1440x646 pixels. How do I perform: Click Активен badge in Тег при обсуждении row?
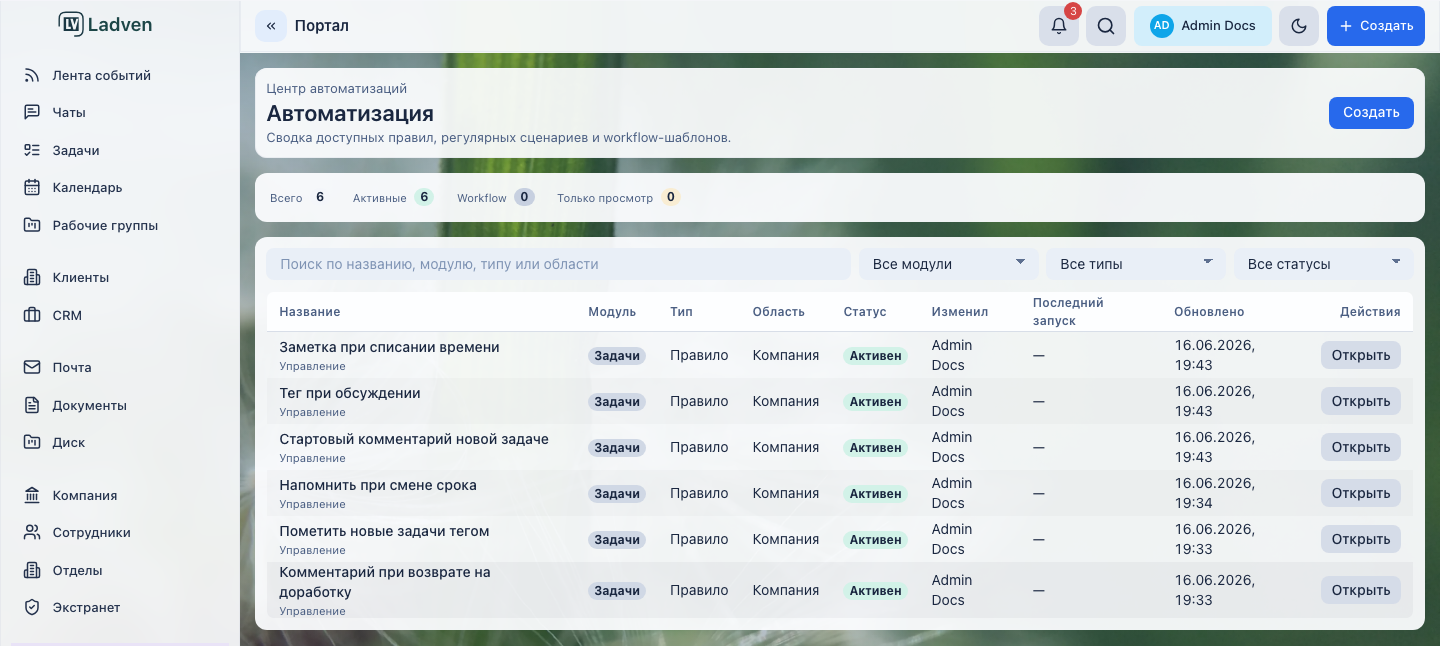[x=875, y=402]
